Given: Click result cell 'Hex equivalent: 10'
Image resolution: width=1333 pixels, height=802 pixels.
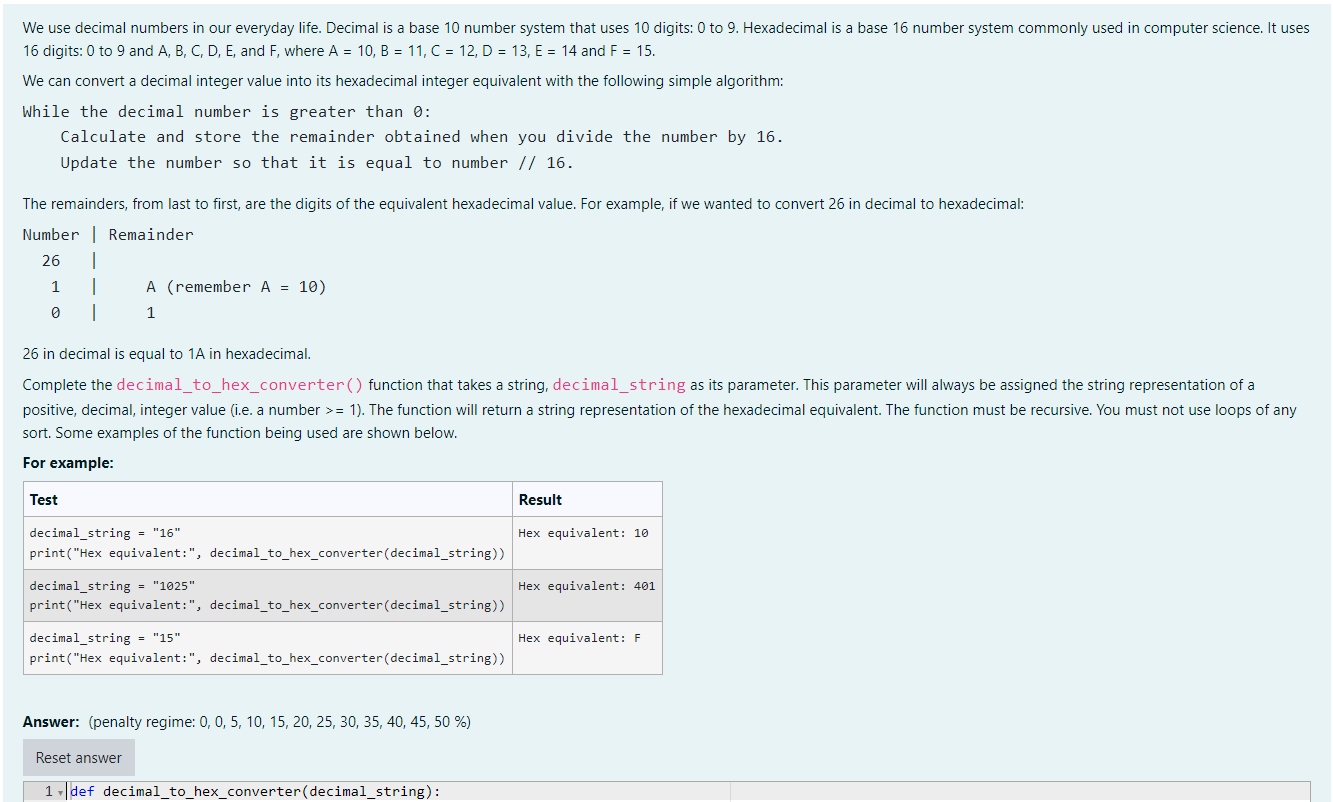Looking at the screenshot, I should tap(587, 543).
